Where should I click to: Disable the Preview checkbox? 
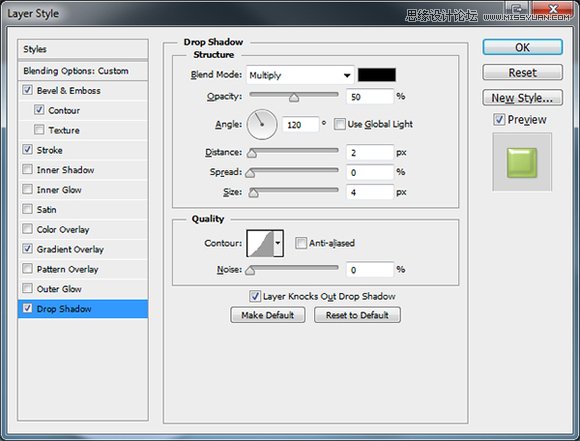tap(499, 119)
